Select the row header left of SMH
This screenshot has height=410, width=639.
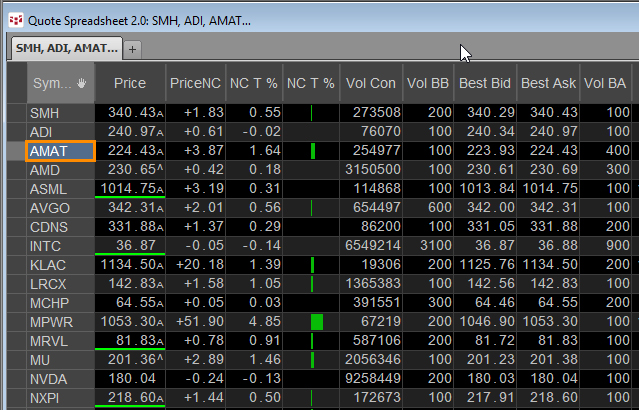pos(15,113)
